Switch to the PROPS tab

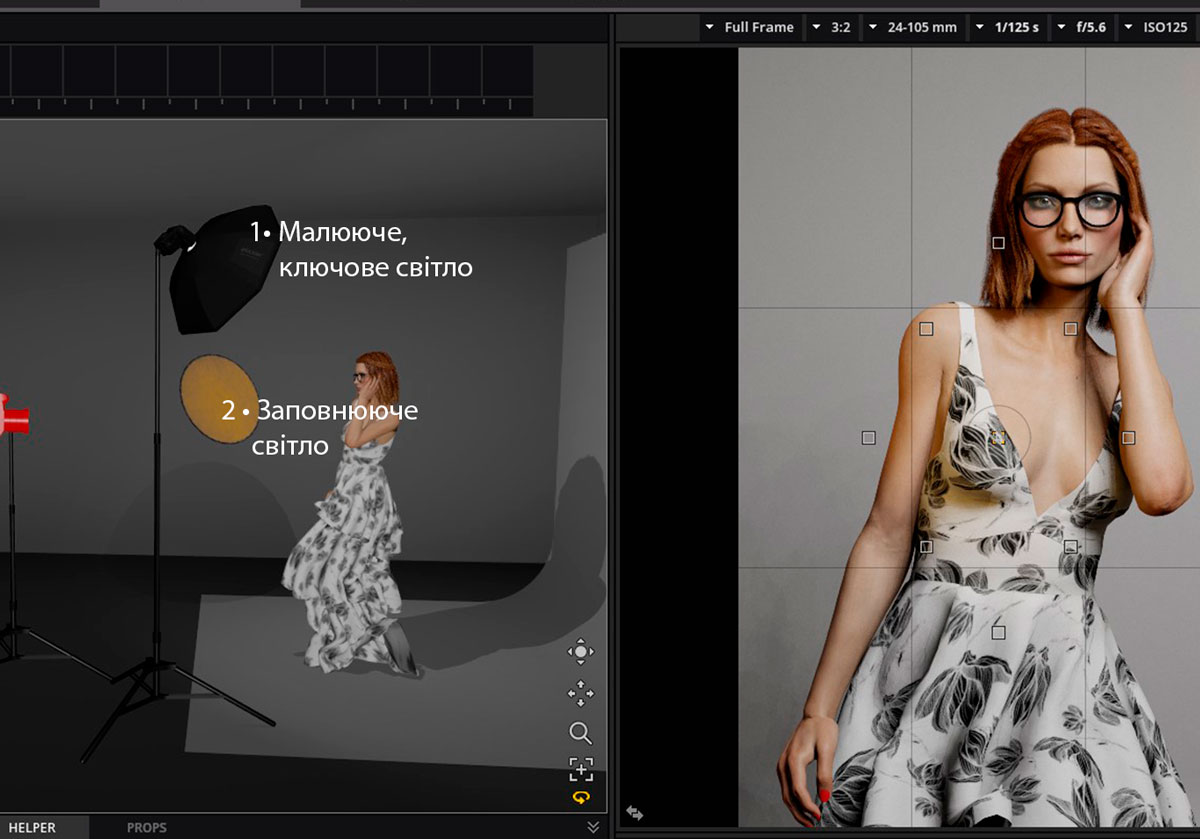[146, 828]
